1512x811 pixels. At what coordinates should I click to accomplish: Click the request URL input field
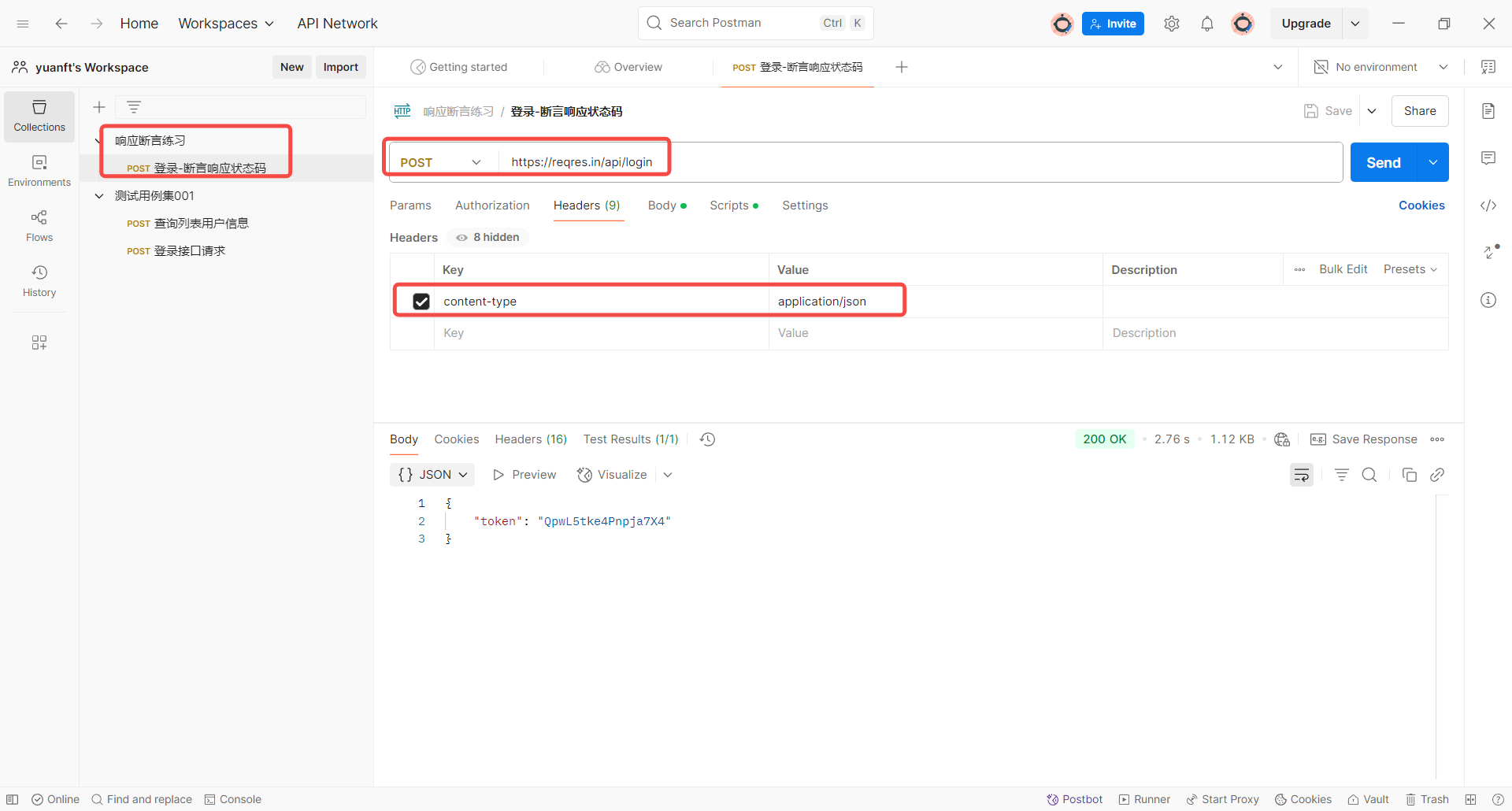coord(920,162)
